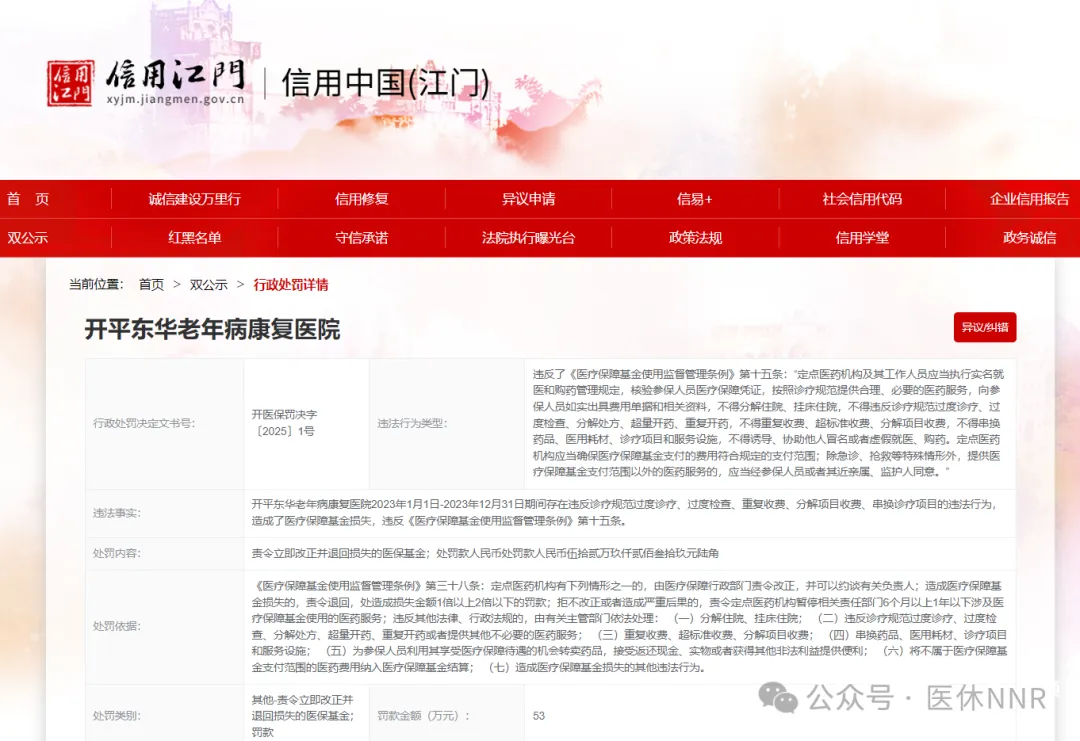This screenshot has height=741, width=1080.
Task: Click the red 信用江门 seal logo
Action: point(70,83)
